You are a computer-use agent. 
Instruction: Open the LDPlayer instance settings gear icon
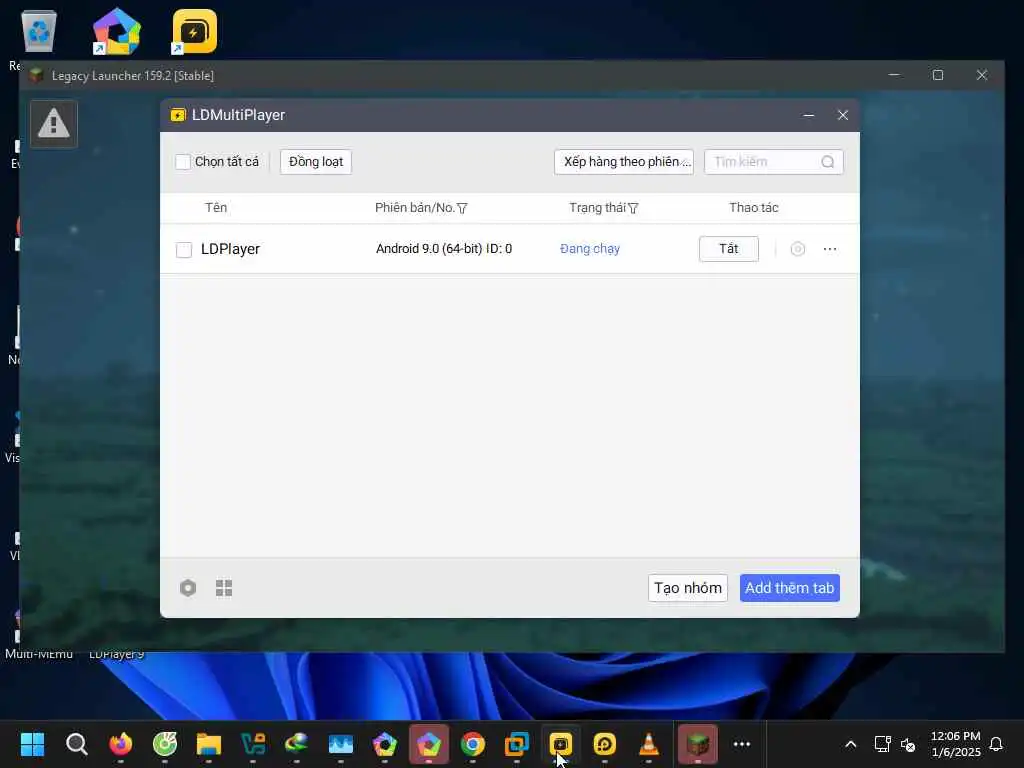pyautogui.click(x=797, y=249)
